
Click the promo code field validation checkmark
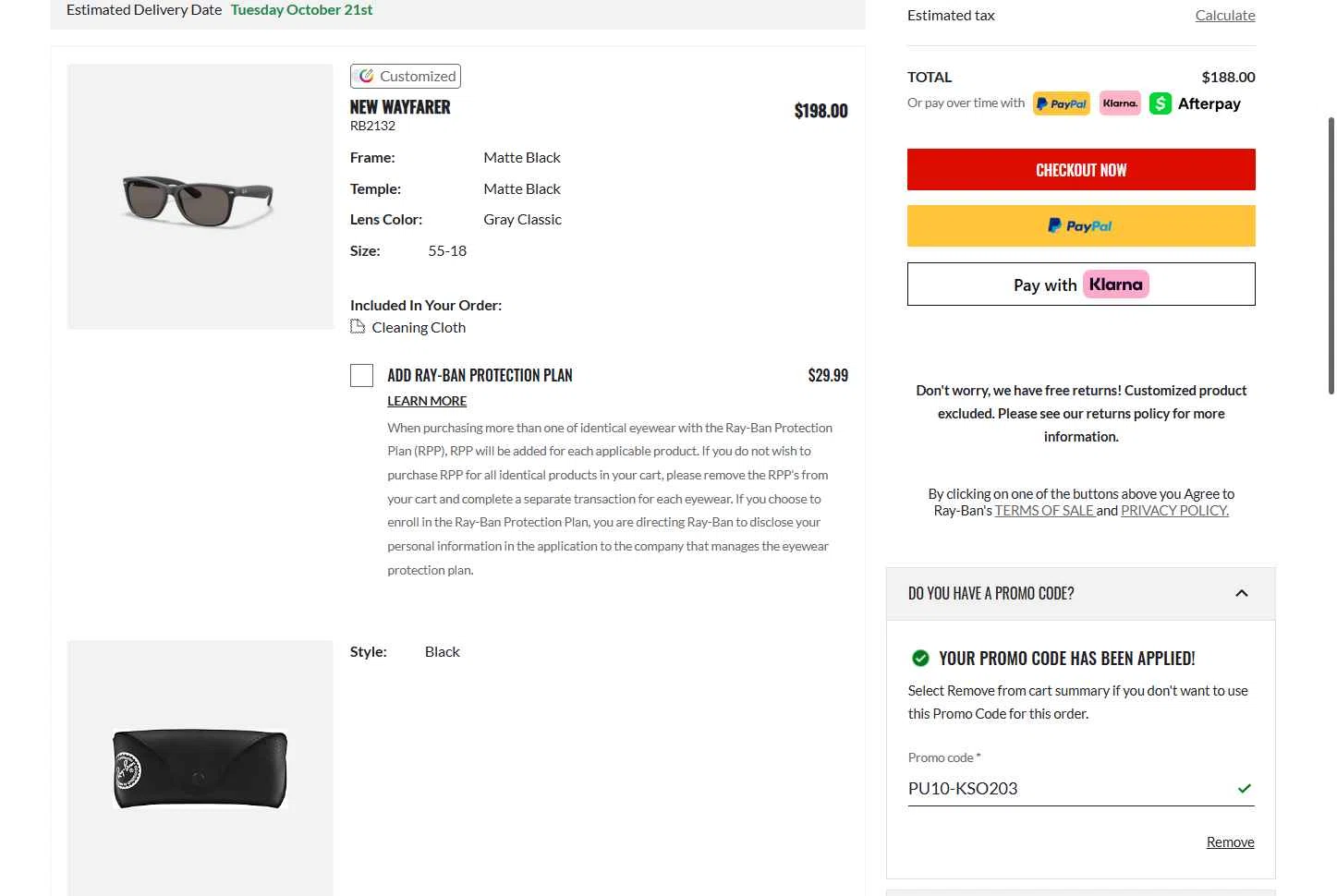(1244, 788)
